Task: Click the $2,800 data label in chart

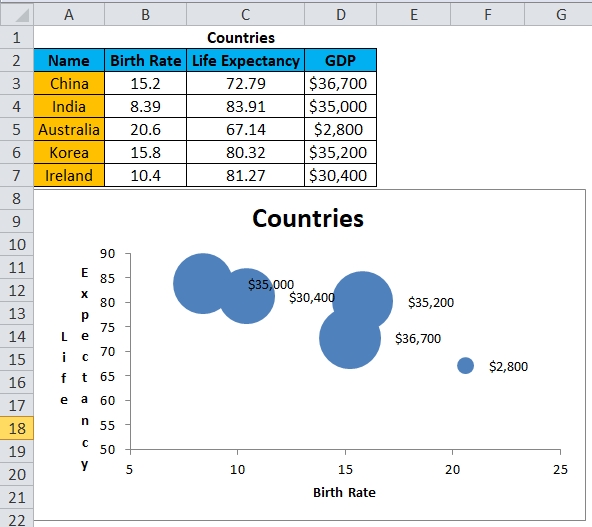Action: tap(508, 366)
